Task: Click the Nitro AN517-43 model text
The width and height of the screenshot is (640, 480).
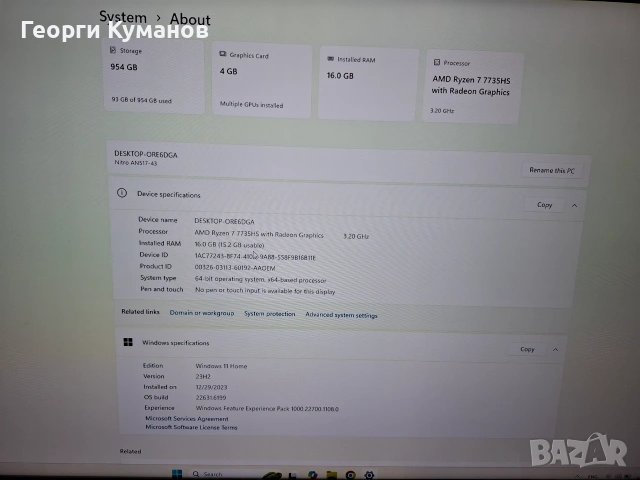Action: point(136,163)
